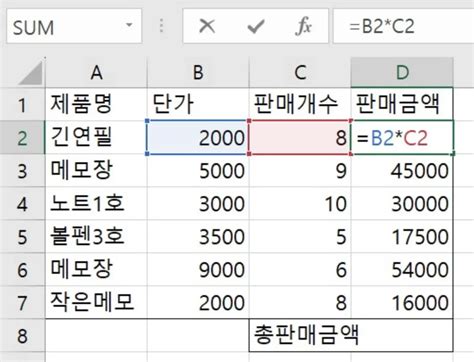Click the formula bar showing =B2*C2
The image size is (474, 362).
point(403,26)
